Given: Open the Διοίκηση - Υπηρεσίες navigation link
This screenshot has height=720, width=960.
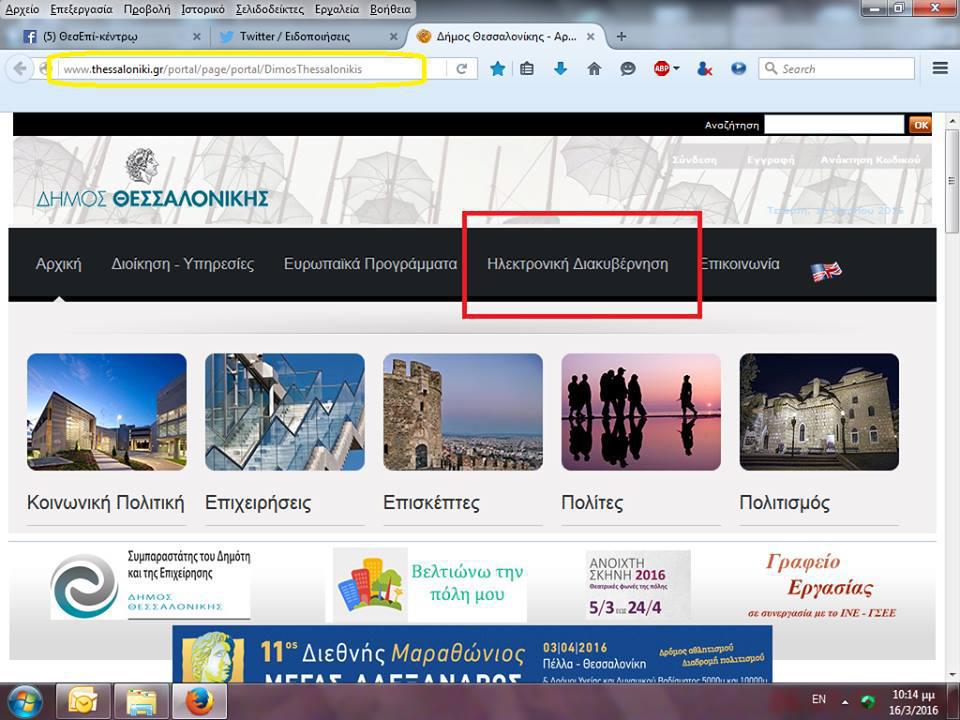Looking at the screenshot, I should click(183, 264).
